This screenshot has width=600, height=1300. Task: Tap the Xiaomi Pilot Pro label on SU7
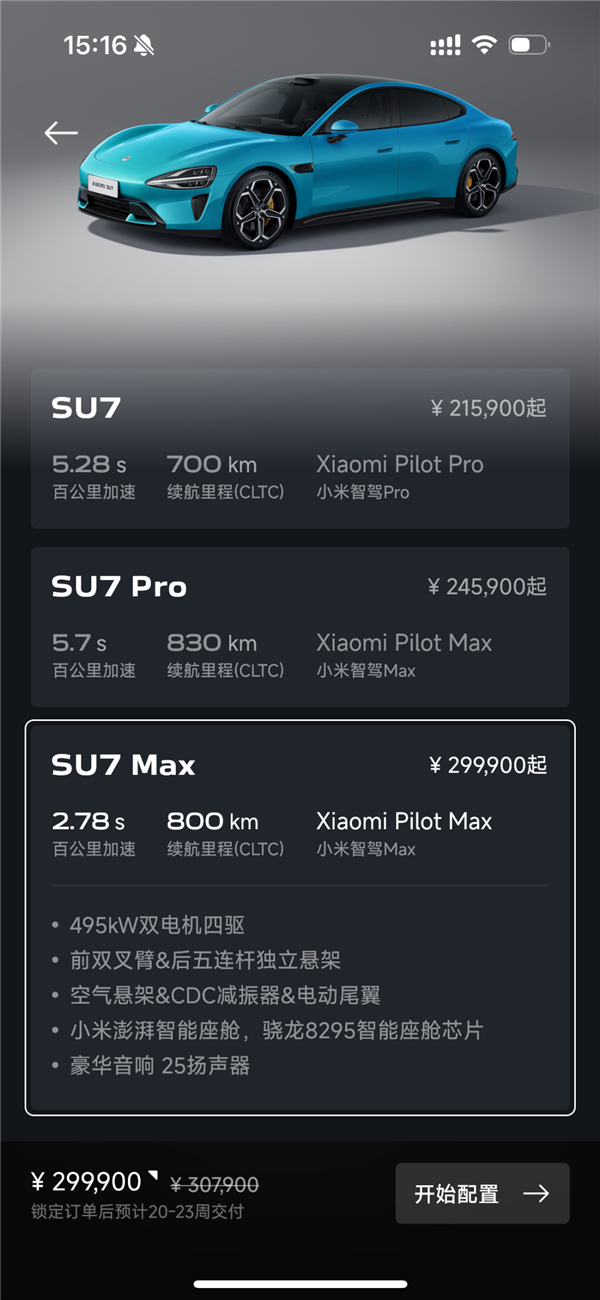[x=399, y=464]
